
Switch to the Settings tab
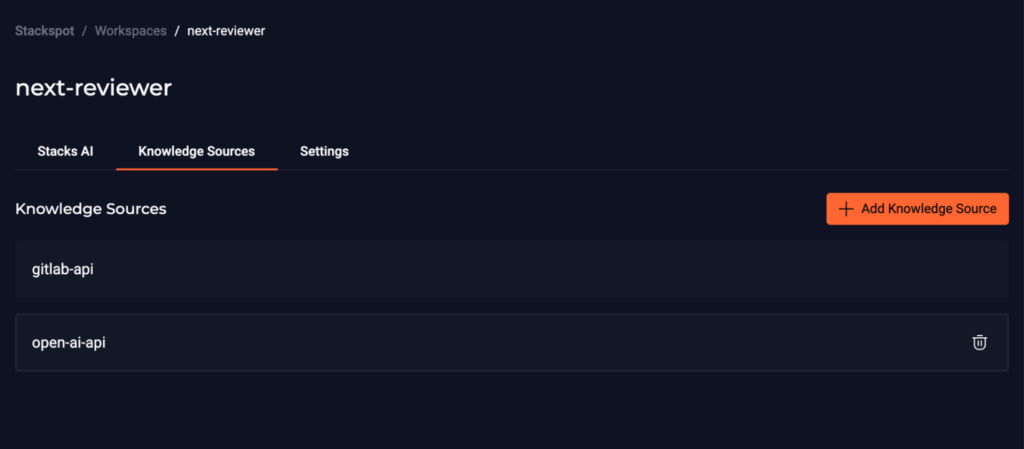click(x=324, y=151)
